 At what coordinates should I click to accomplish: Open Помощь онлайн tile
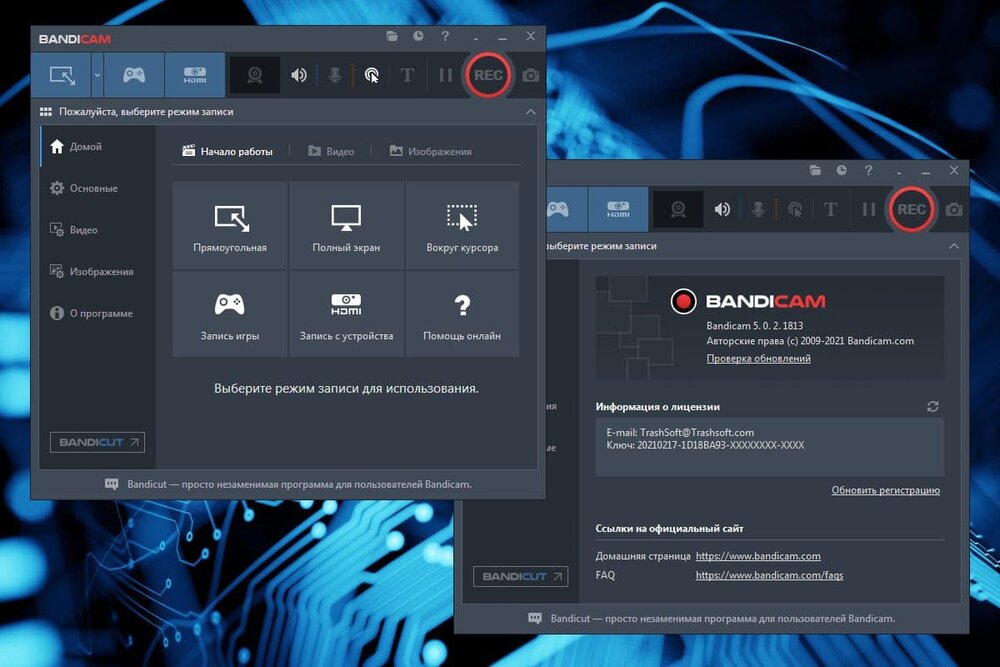pos(462,314)
